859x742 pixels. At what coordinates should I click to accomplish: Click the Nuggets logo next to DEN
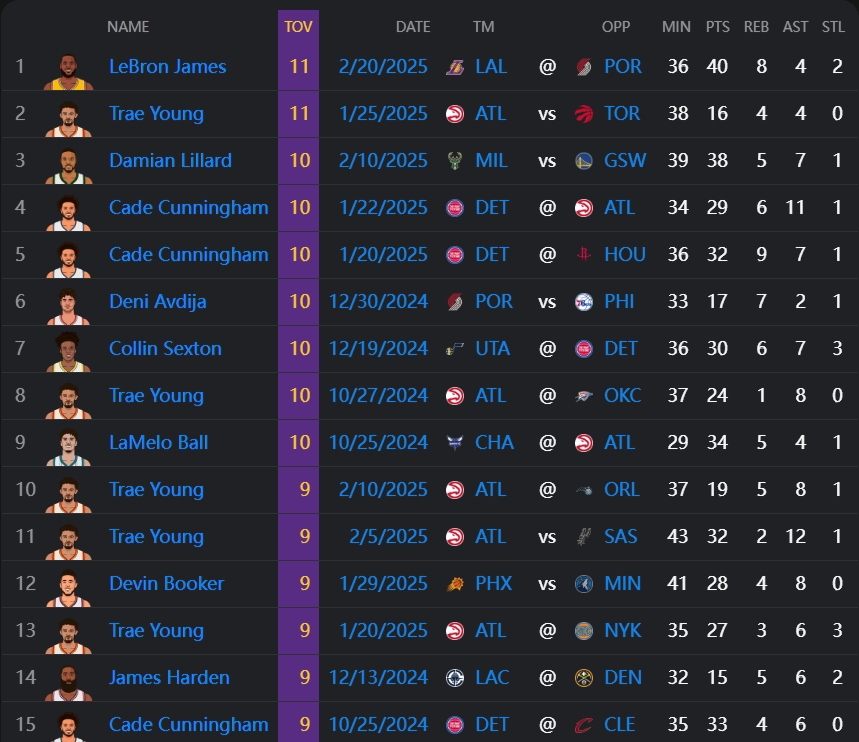[584, 678]
